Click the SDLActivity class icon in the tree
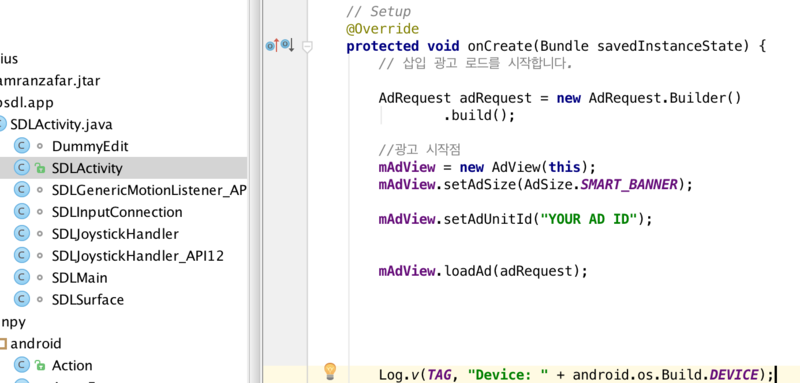 pos(21,168)
